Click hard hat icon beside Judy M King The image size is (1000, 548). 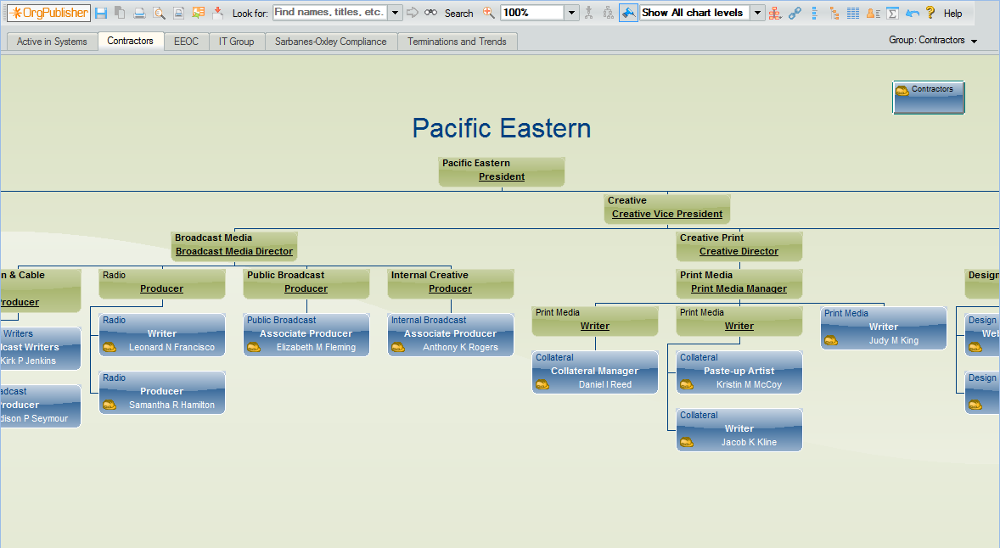pos(831,341)
